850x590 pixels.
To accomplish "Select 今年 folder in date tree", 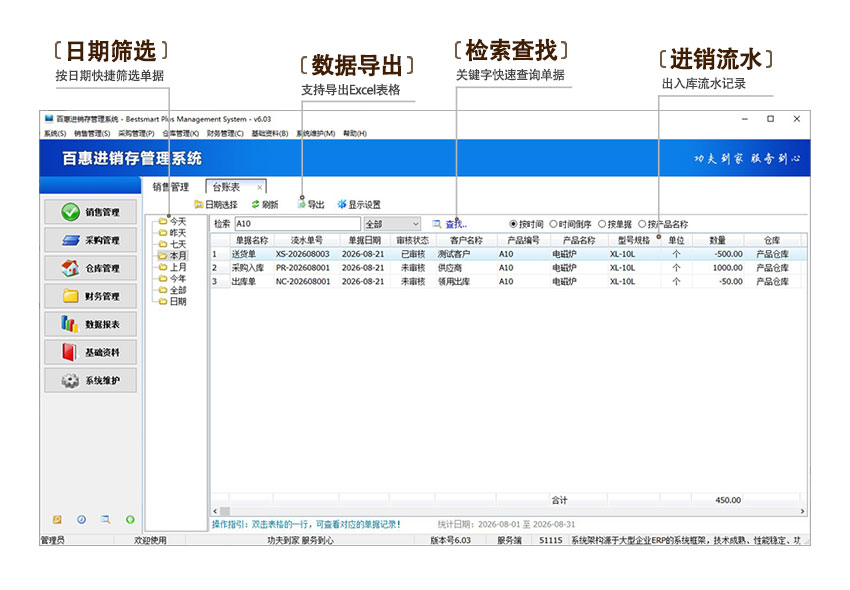I will click(x=172, y=278).
